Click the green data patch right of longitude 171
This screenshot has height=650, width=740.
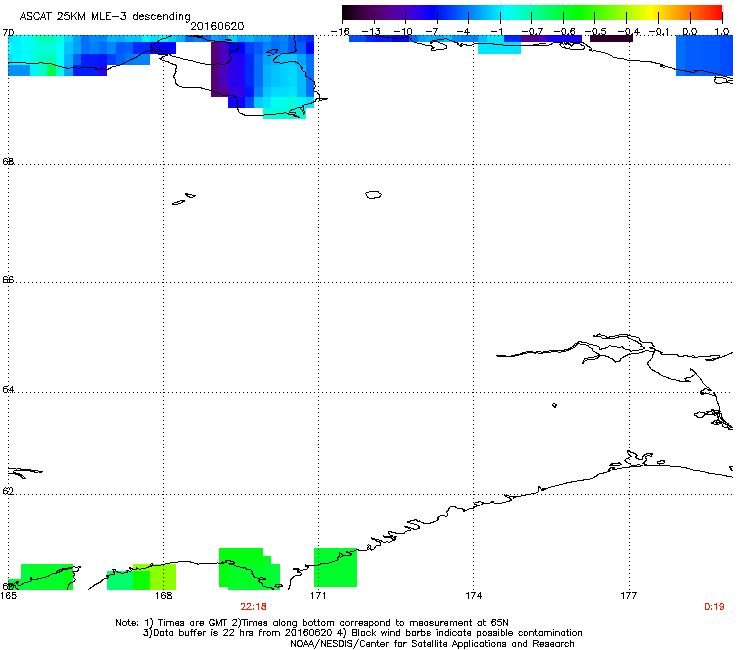pos(335,567)
